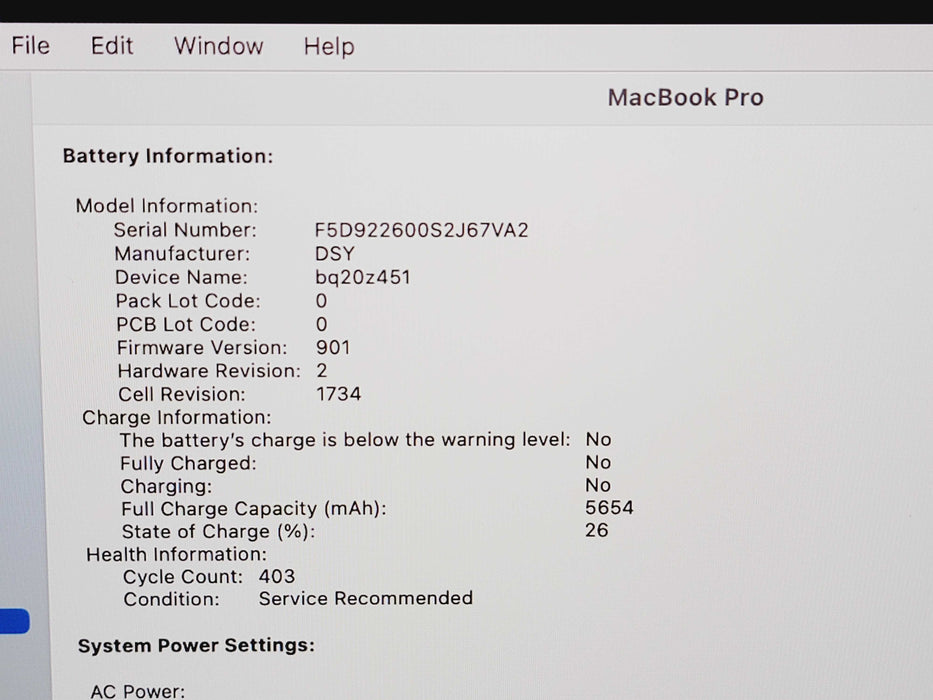Click the Serial Number label
Viewport: 933px width, 700px height.
(186, 230)
